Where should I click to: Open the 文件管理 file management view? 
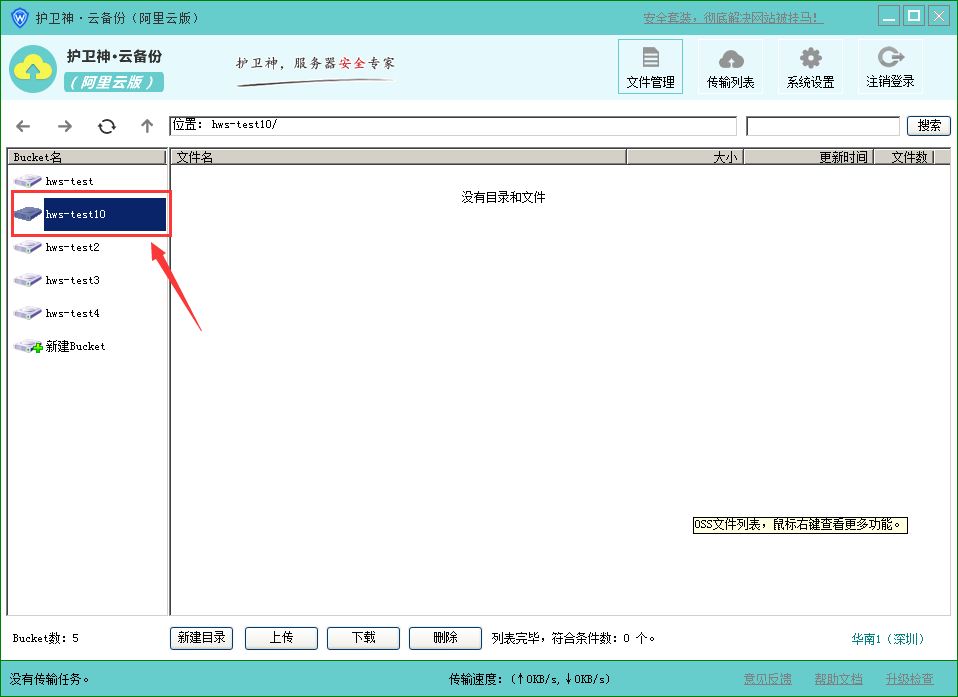coord(650,67)
